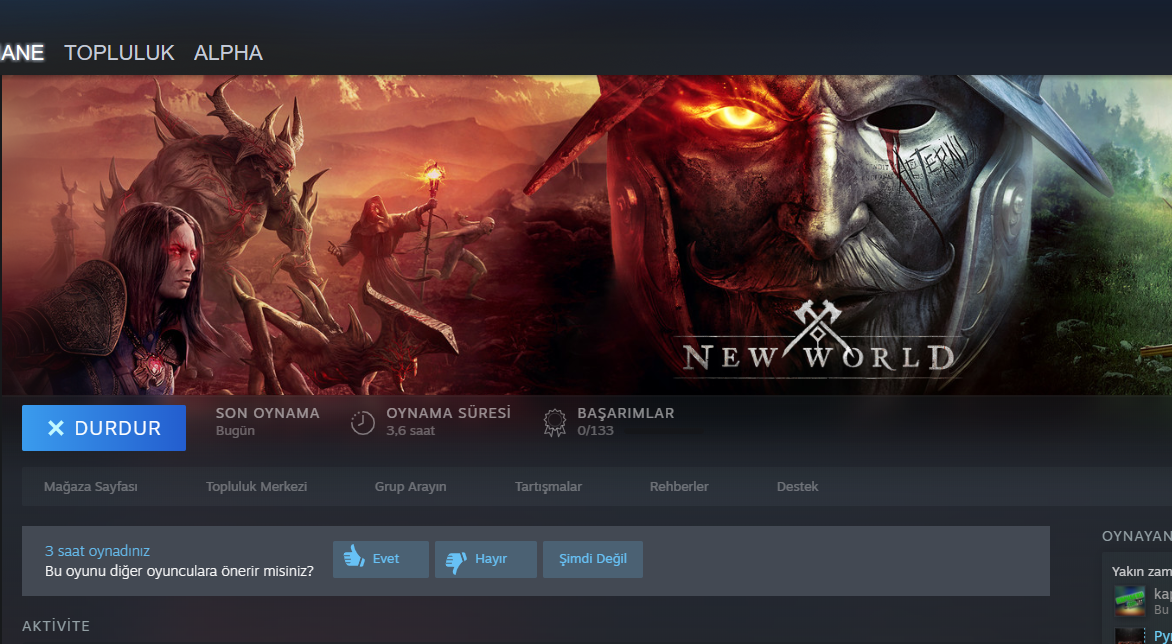The image size is (1172, 644).
Task: Click the achievements badge icon
Action: [x=554, y=423]
